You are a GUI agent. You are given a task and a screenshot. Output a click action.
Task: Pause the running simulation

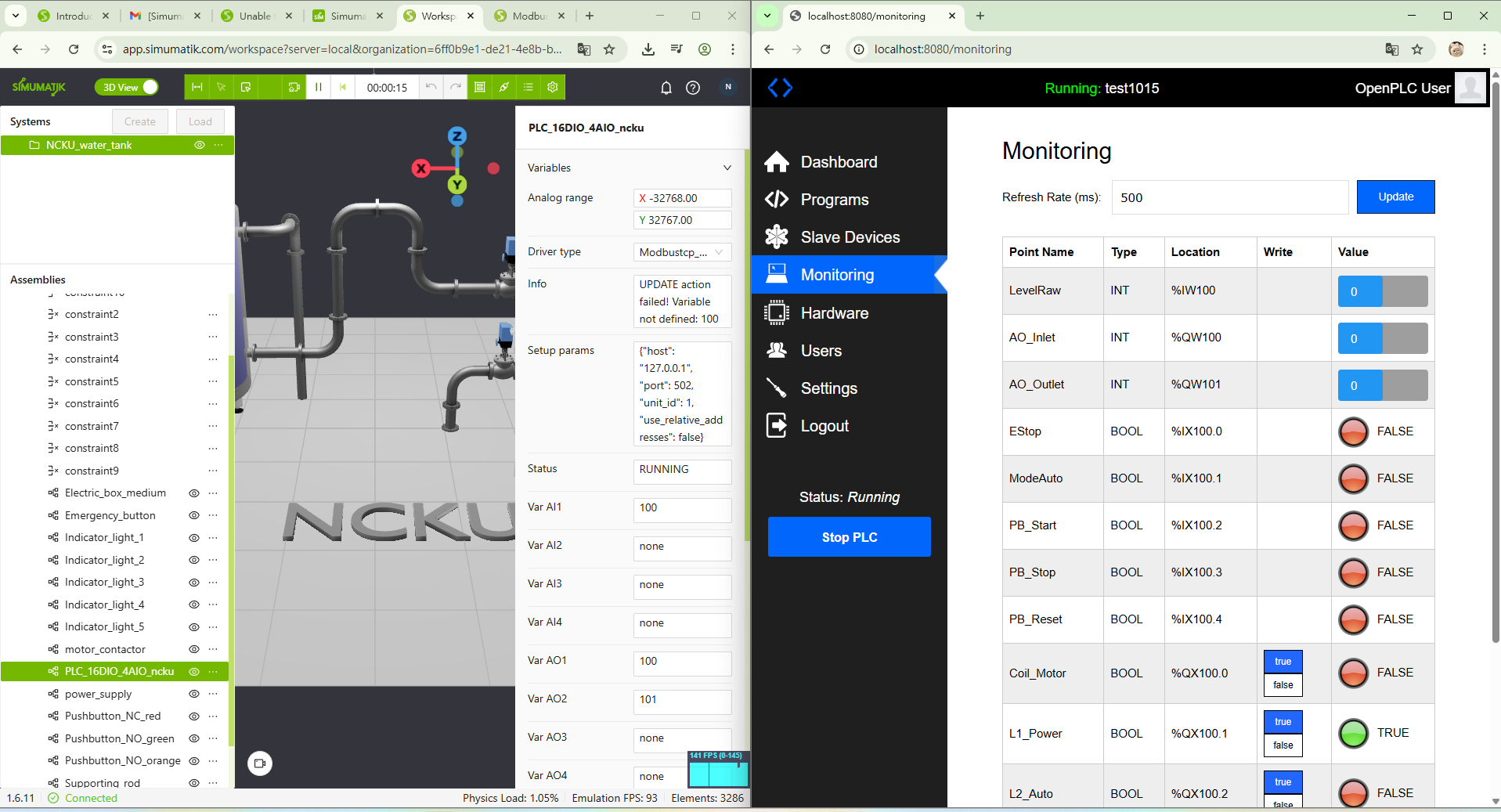(x=318, y=87)
